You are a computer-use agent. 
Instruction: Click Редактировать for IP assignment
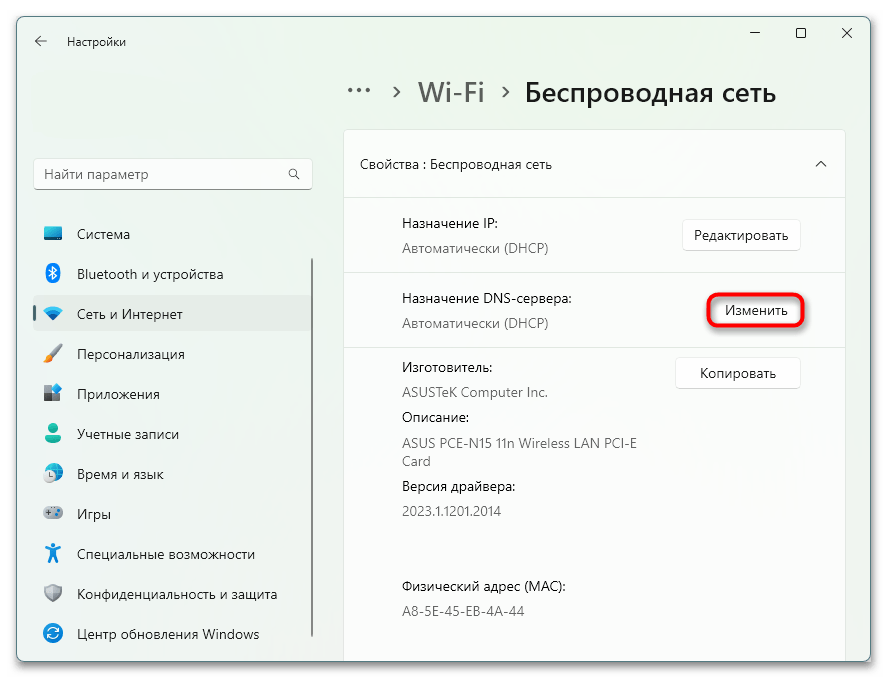pyautogui.click(x=741, y=235)
